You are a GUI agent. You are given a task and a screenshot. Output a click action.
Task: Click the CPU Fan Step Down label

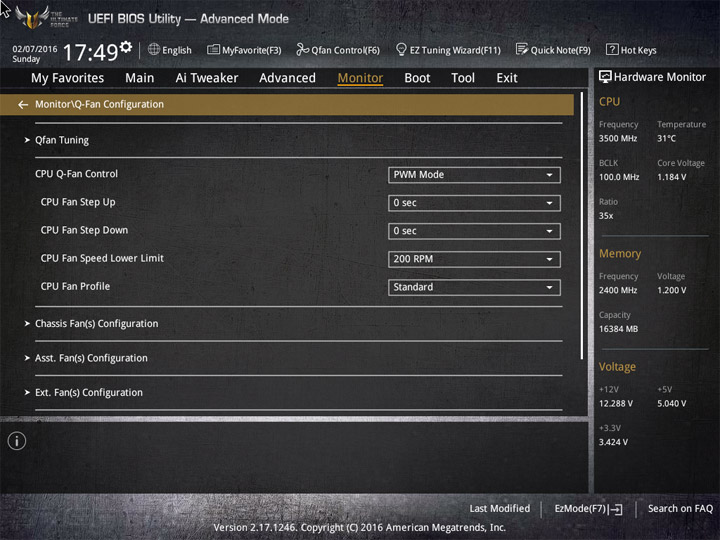coord(84,230)
